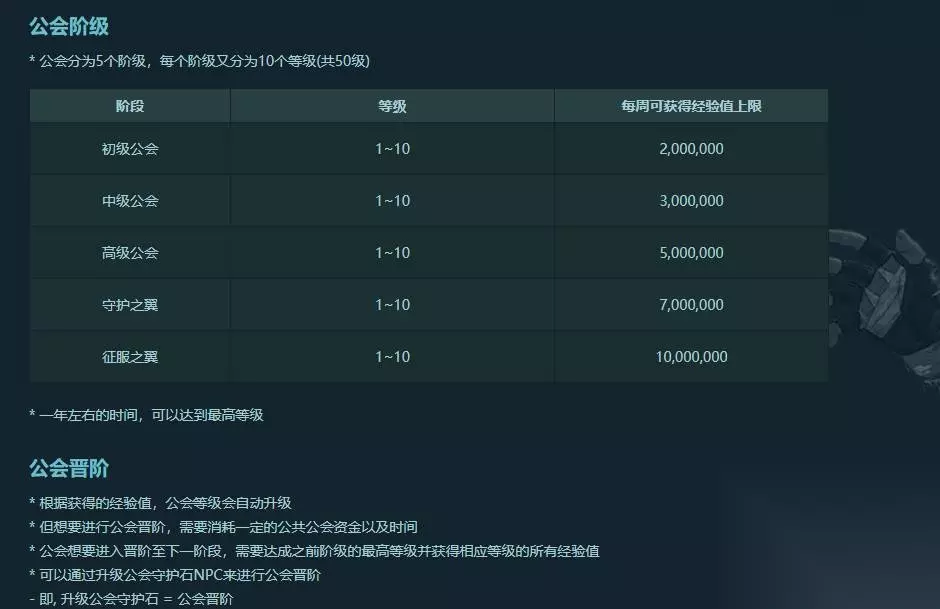Click the 7,000,000 experience cap value
The height and width of the screenshot is (609, 940).
point(691,305)
